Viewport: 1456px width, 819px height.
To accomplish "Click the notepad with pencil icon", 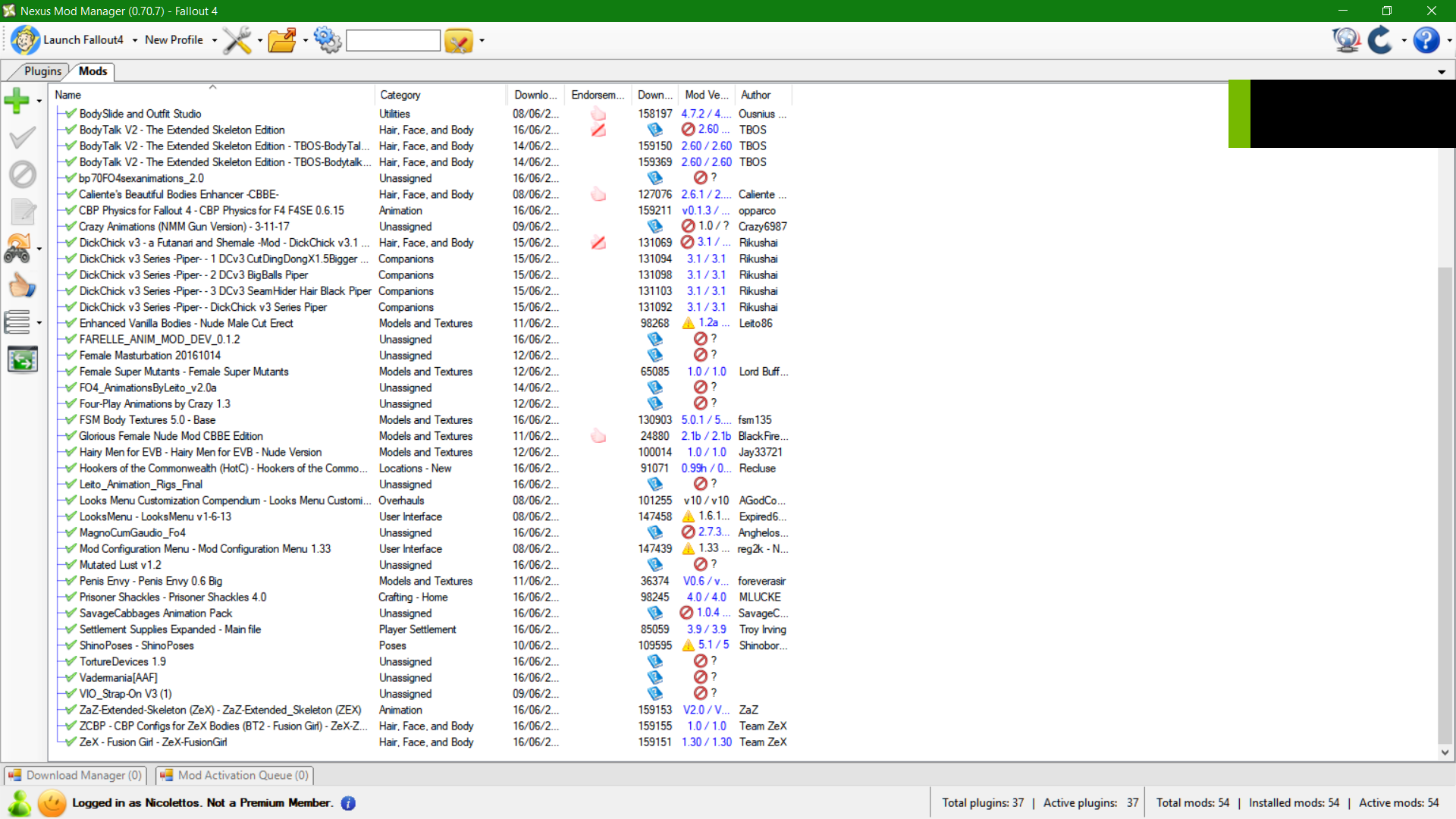I will (x=23, y=212).
